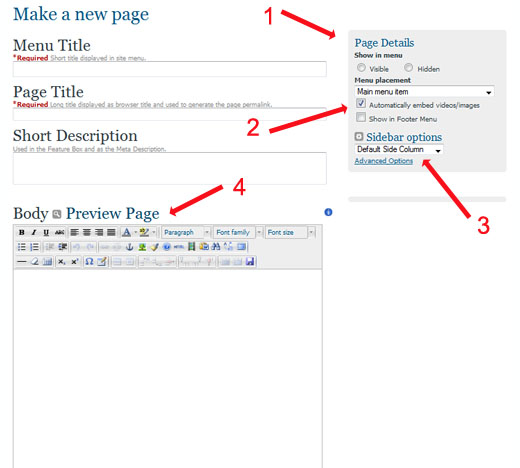Open the highlight color picker arrow
Screen dimensions: 520x468
tap(154, 232)
